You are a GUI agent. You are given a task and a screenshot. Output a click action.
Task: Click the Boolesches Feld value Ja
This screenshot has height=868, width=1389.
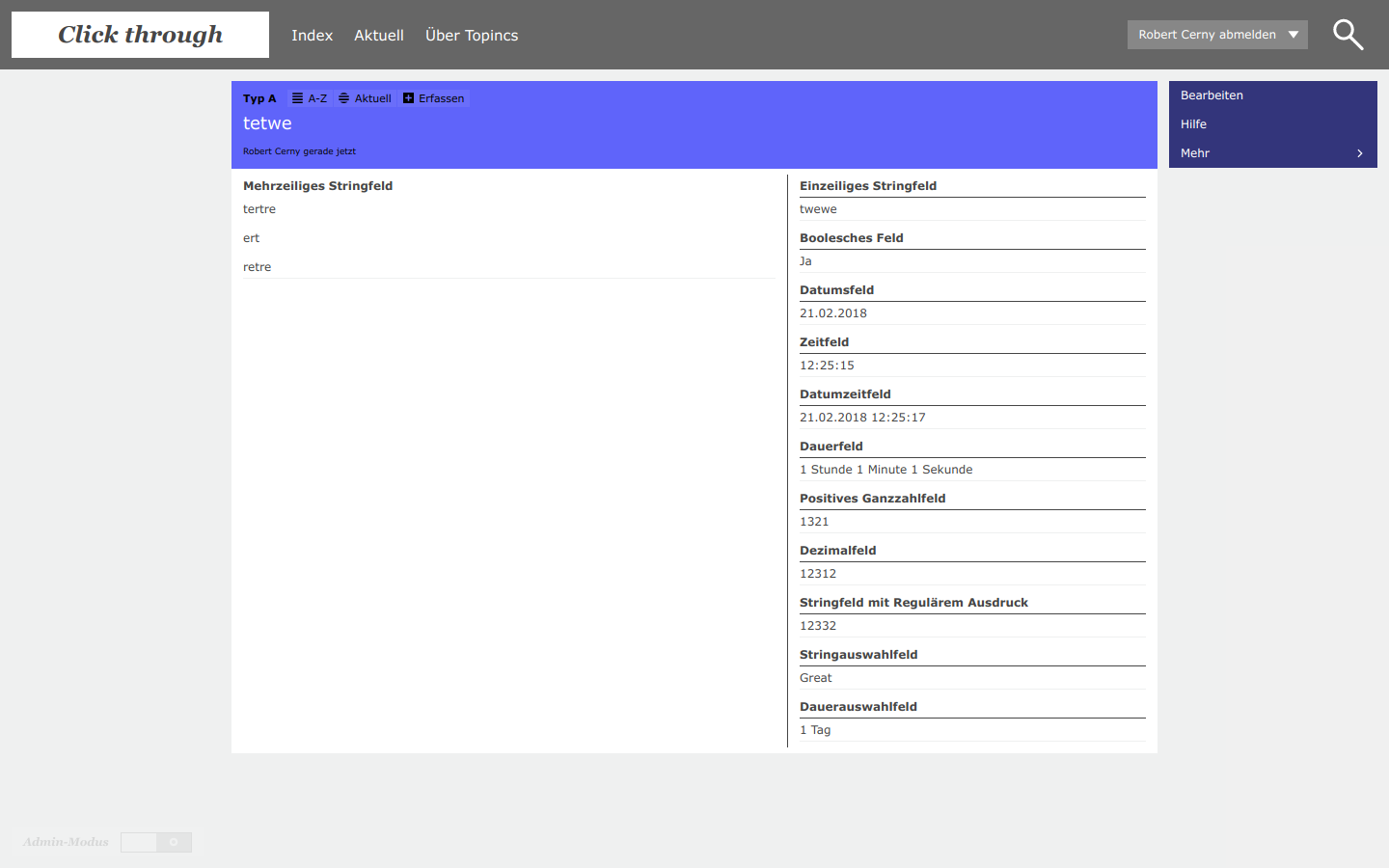[x=805, y=261]
